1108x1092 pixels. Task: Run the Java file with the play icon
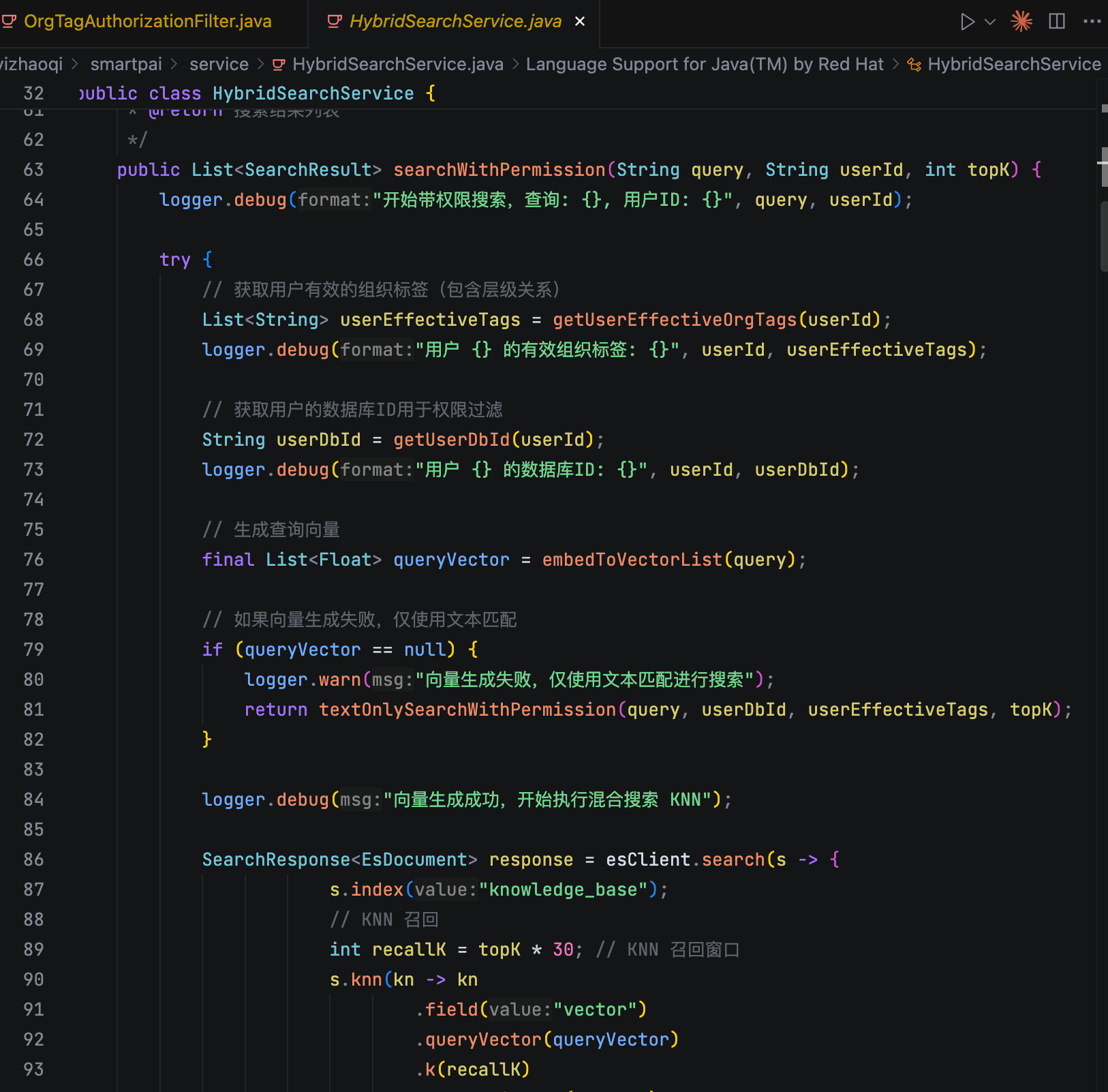click(x=967, y=22)
